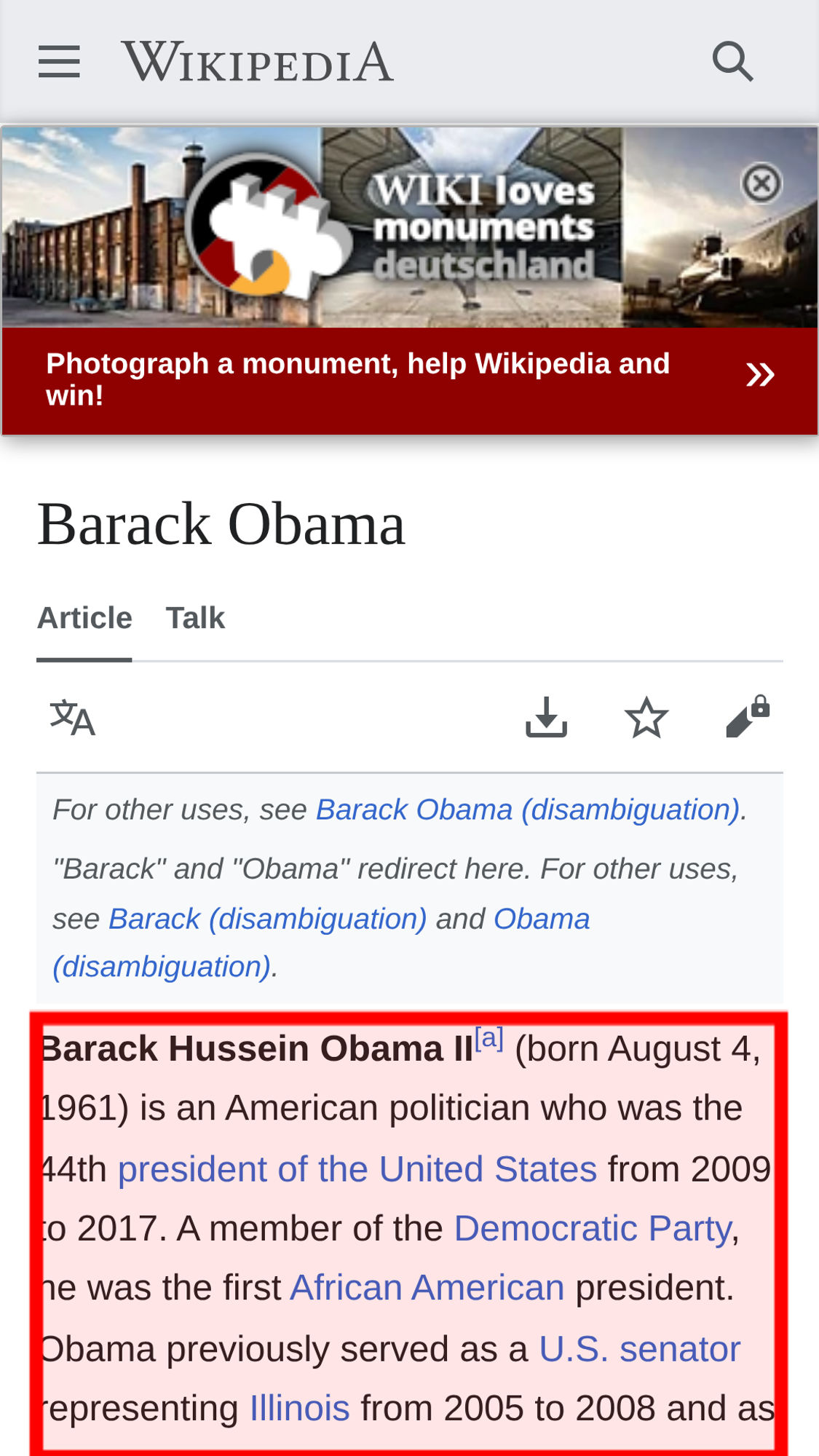Dismiss the Wiki Loves Monuments banner
This screenshot has width=819, height=1456.
pos(761,183)
